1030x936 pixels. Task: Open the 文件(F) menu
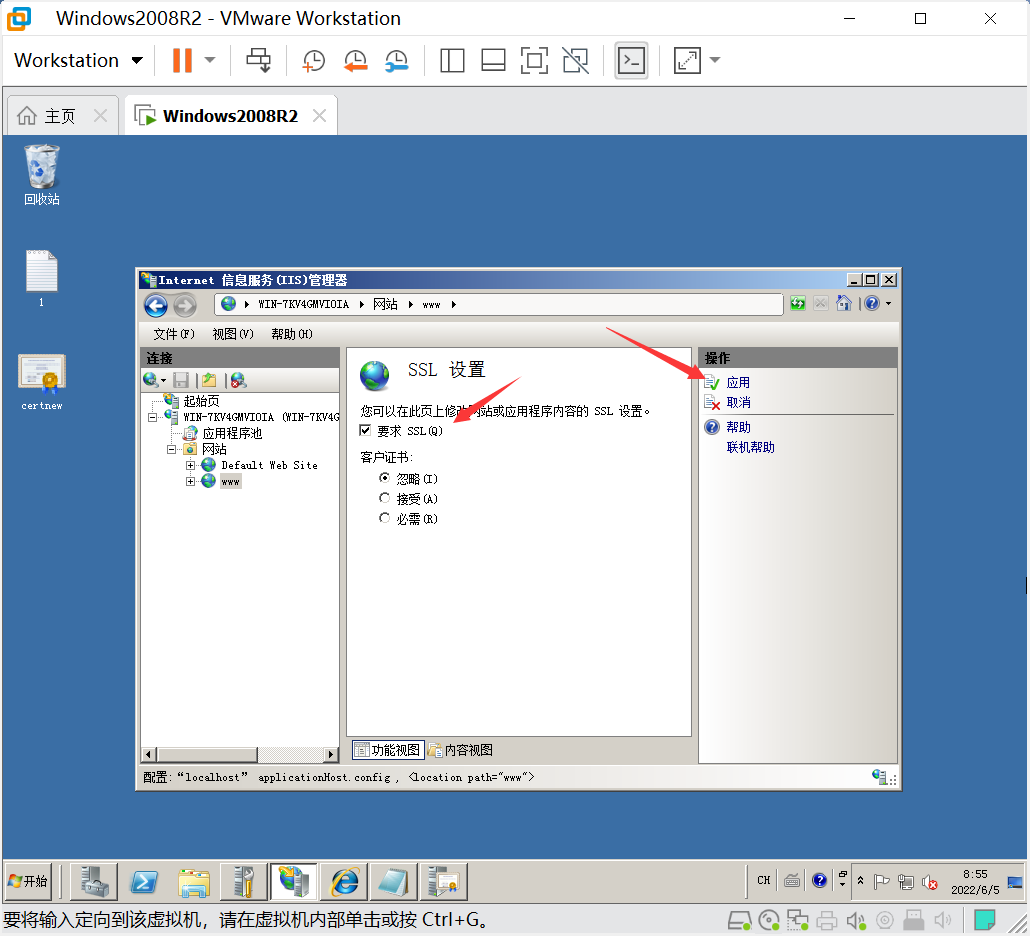pyautogui.click(x=173, y=334)
